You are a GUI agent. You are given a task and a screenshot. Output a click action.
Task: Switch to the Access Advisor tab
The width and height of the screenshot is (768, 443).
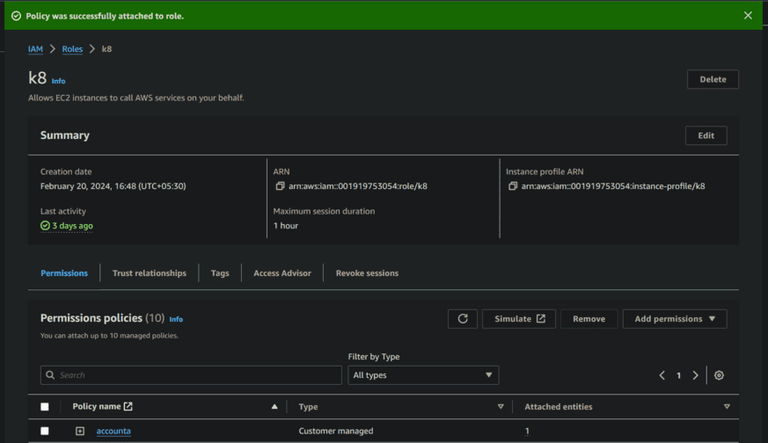coord(282,273)
